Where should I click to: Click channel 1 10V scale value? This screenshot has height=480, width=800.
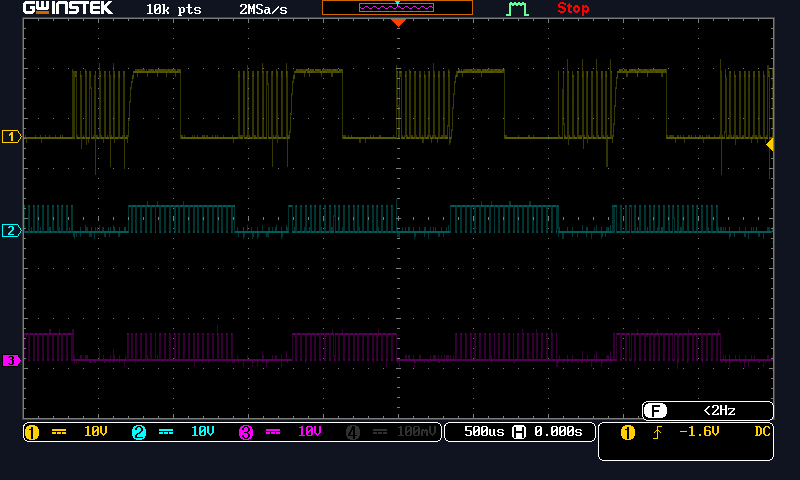(95, 432)
